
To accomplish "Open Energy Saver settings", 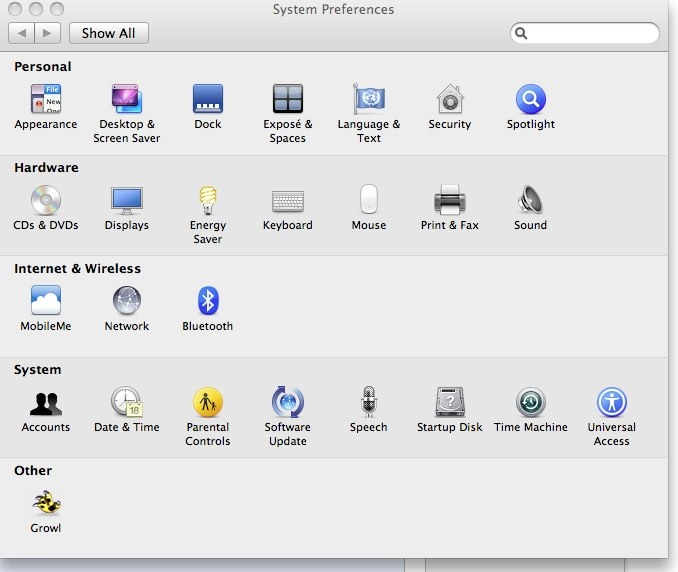I will pos(207,201).
